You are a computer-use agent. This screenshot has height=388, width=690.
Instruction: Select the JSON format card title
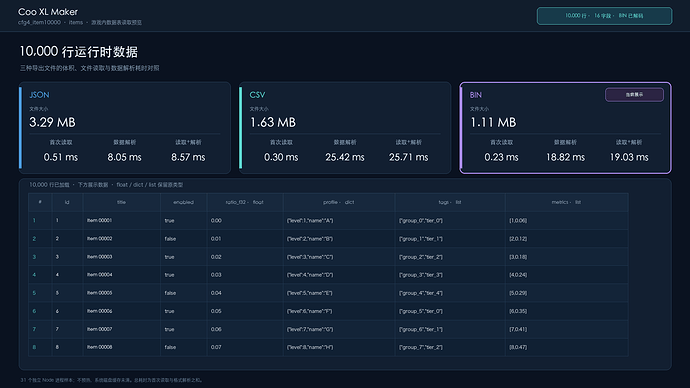(39, 95)
